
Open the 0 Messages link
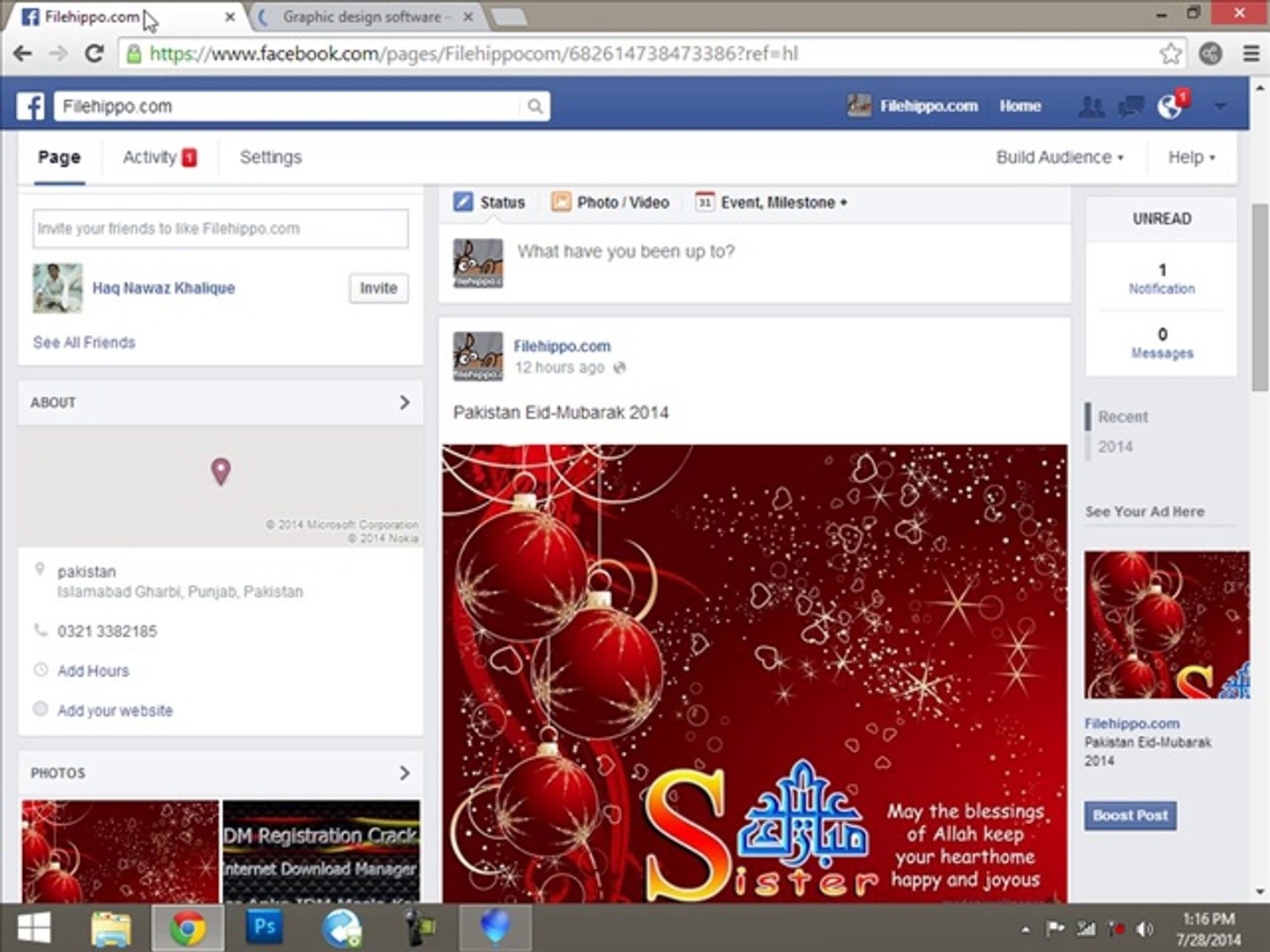point(1162,343)
